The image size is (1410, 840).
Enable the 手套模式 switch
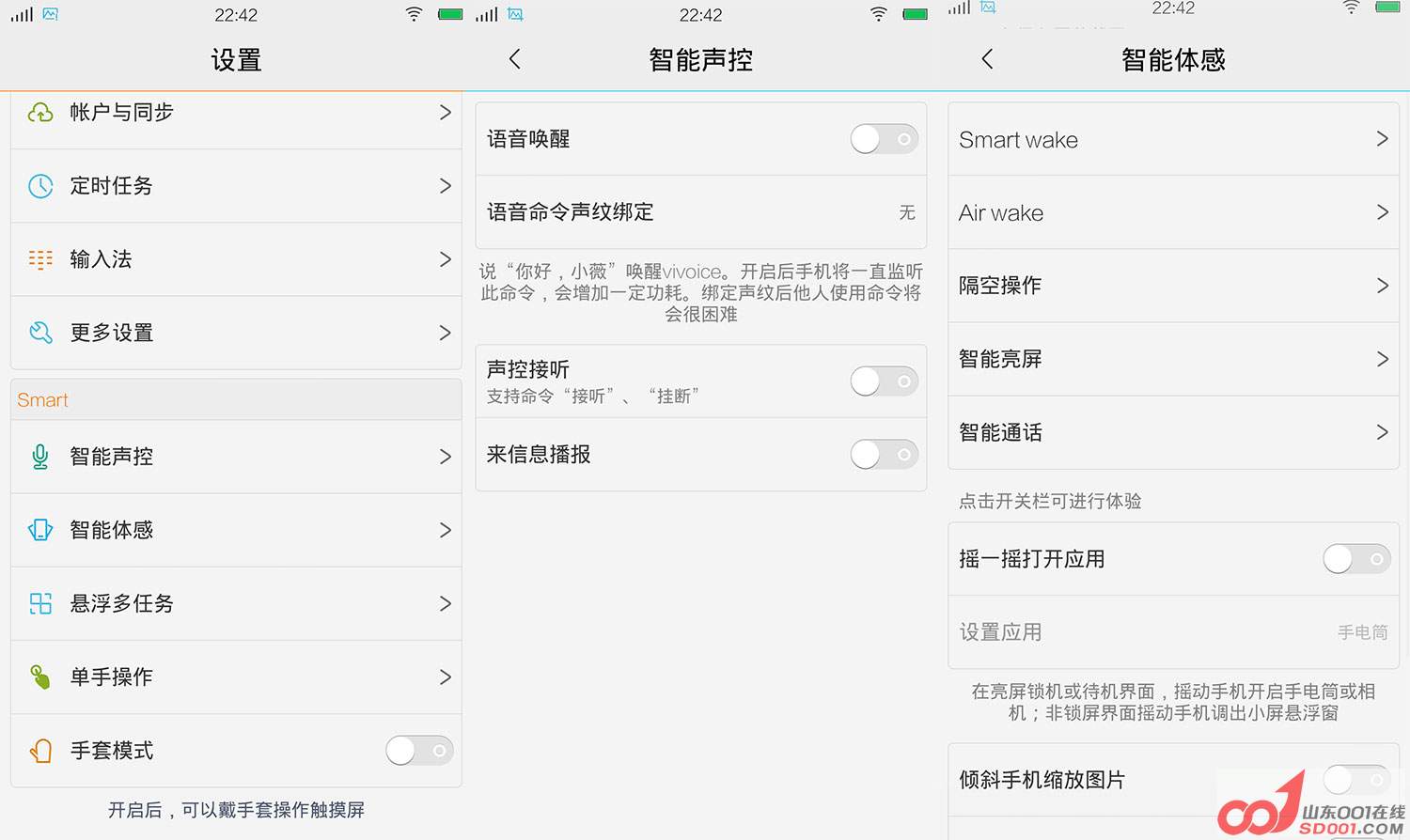tap(419, 751)
